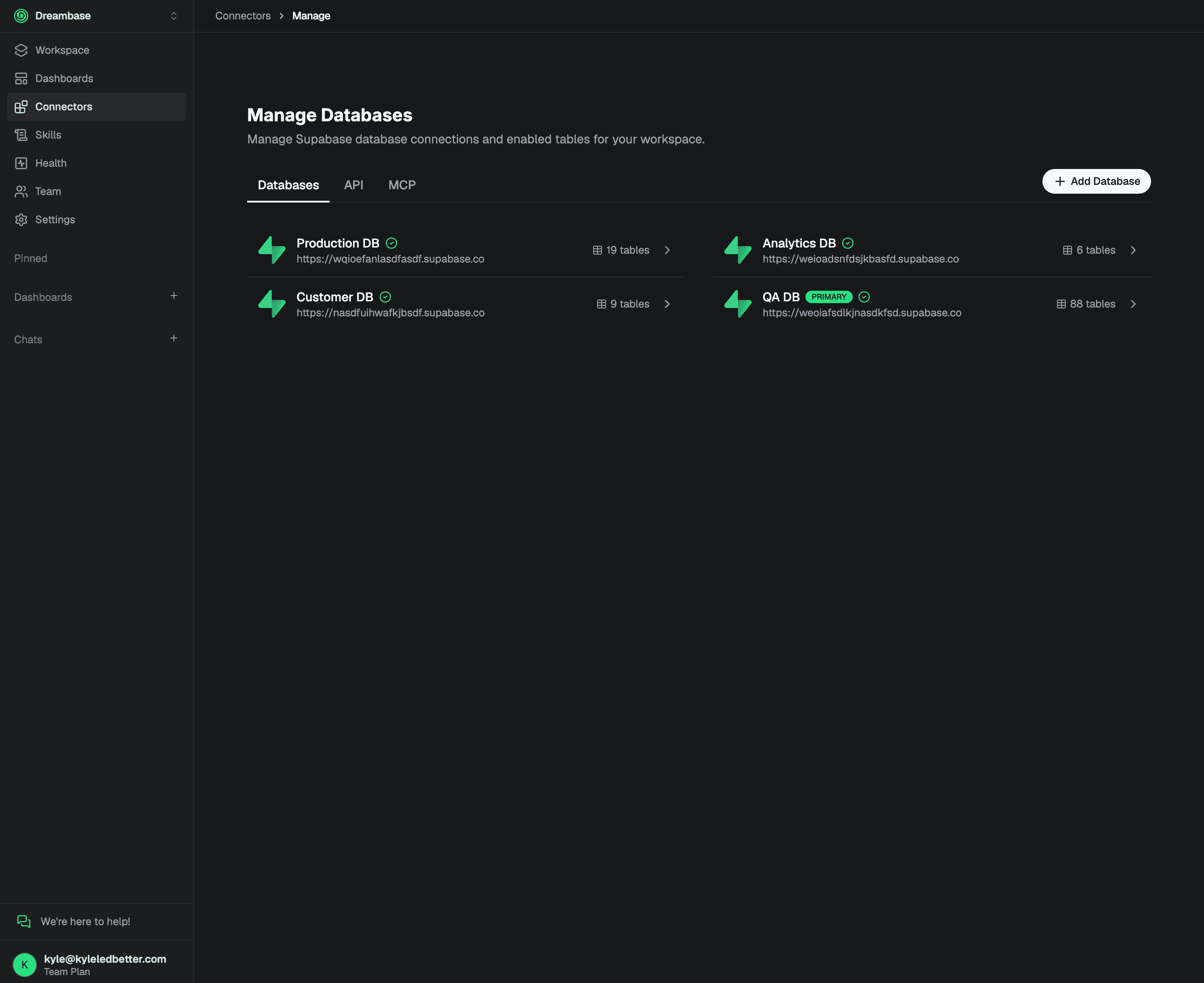The width and height of the screenshot is (1204, 983).
Task: Click the Production DB Supabase bolt icon
Action: click(x=272, y=250)
